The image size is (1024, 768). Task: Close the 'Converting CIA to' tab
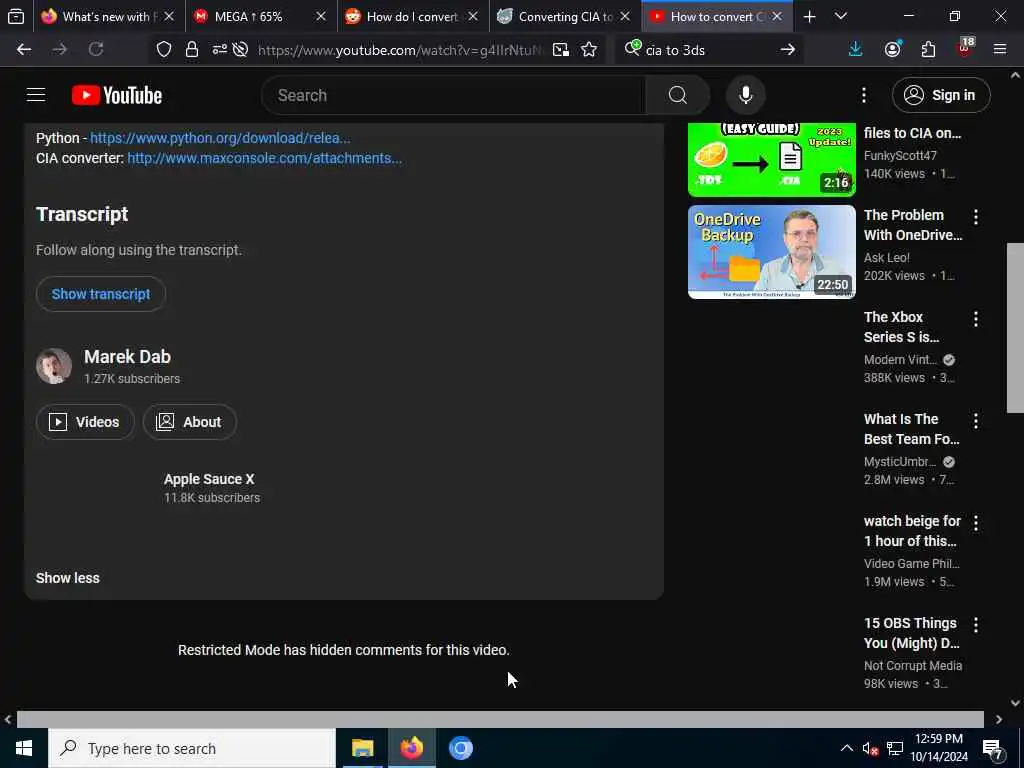(625, 17)
